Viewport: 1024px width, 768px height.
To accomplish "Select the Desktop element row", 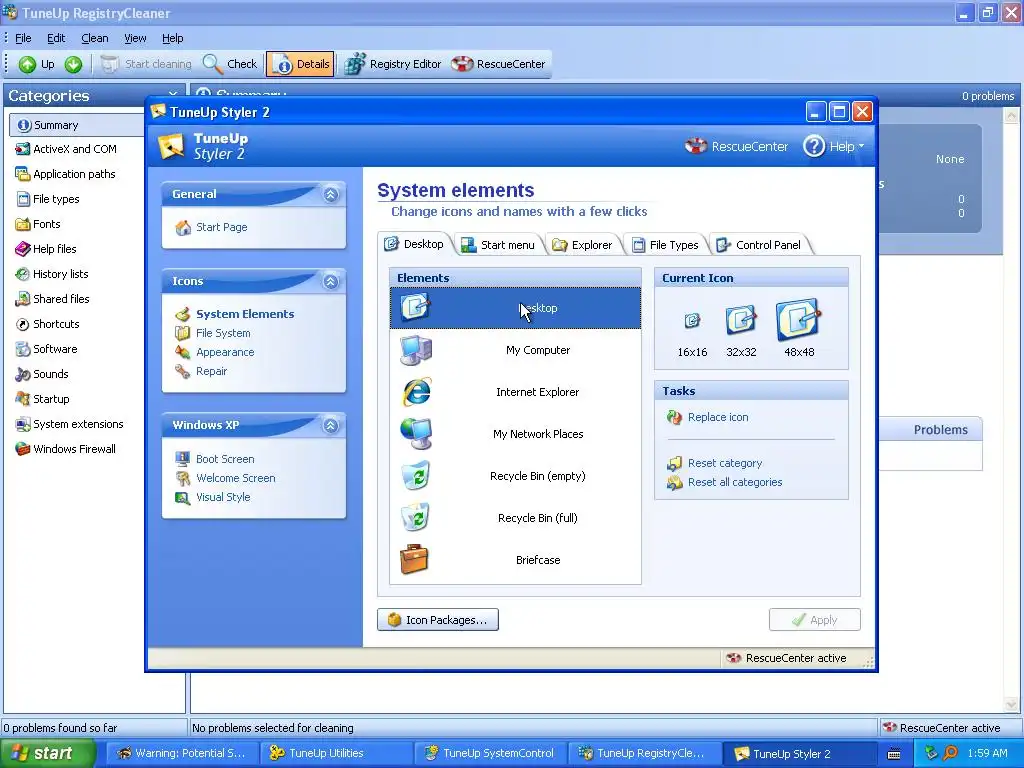I will coord(515,308).
